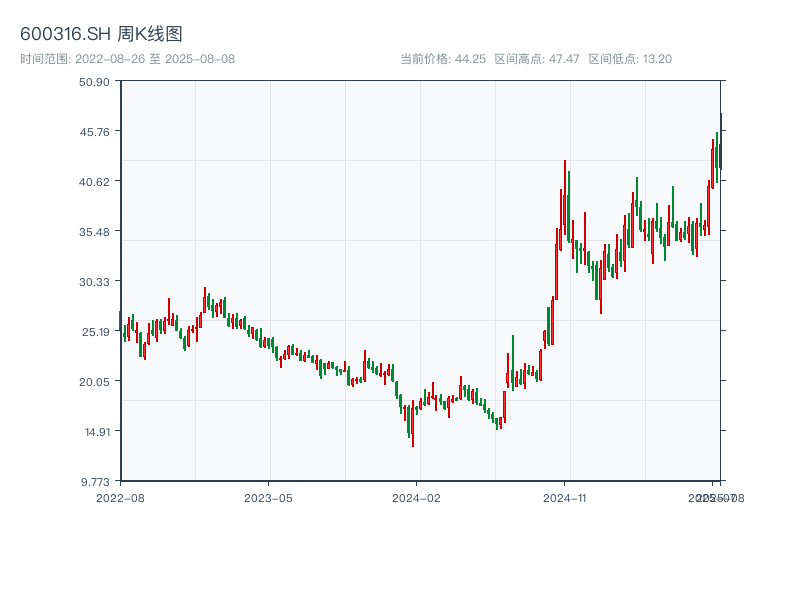Click the y-axis label 14.91
800x600 pixels.
(x=97, y=432)
